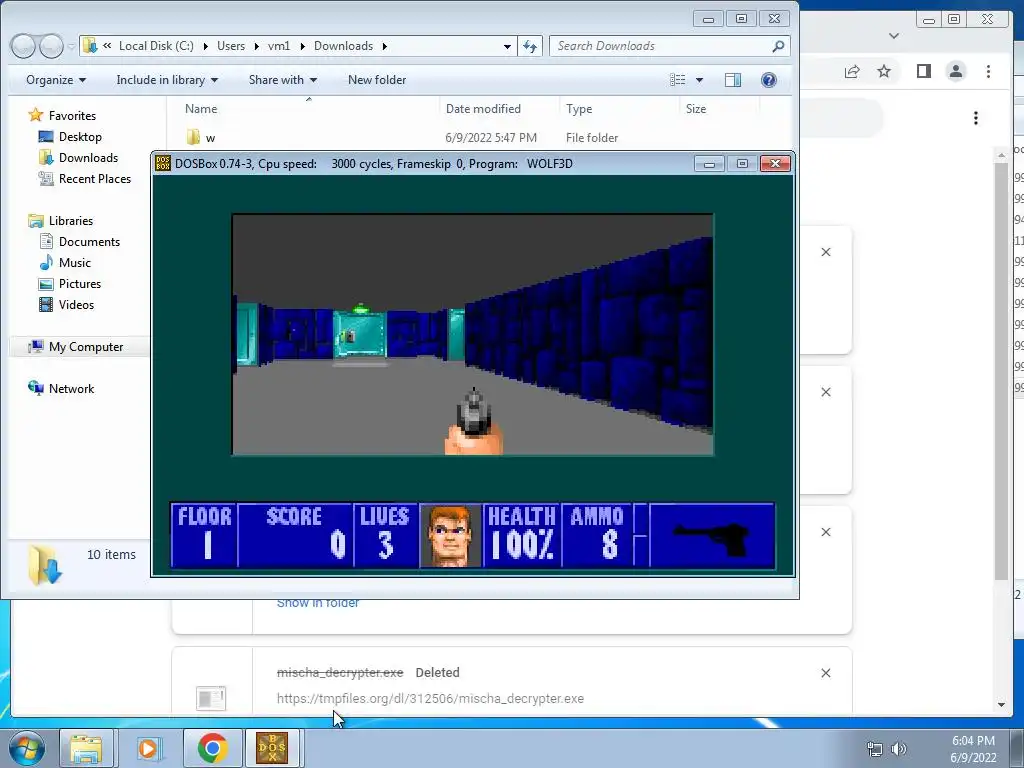This screenshot has width=1024, height=768.
Task: Click the Windows Start orb
Action: pos(27,748)
